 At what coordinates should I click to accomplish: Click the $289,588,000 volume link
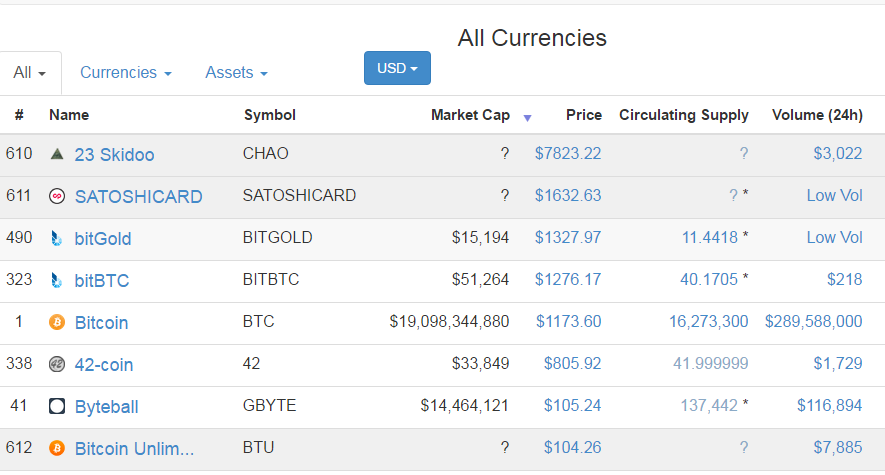[813, 322]
